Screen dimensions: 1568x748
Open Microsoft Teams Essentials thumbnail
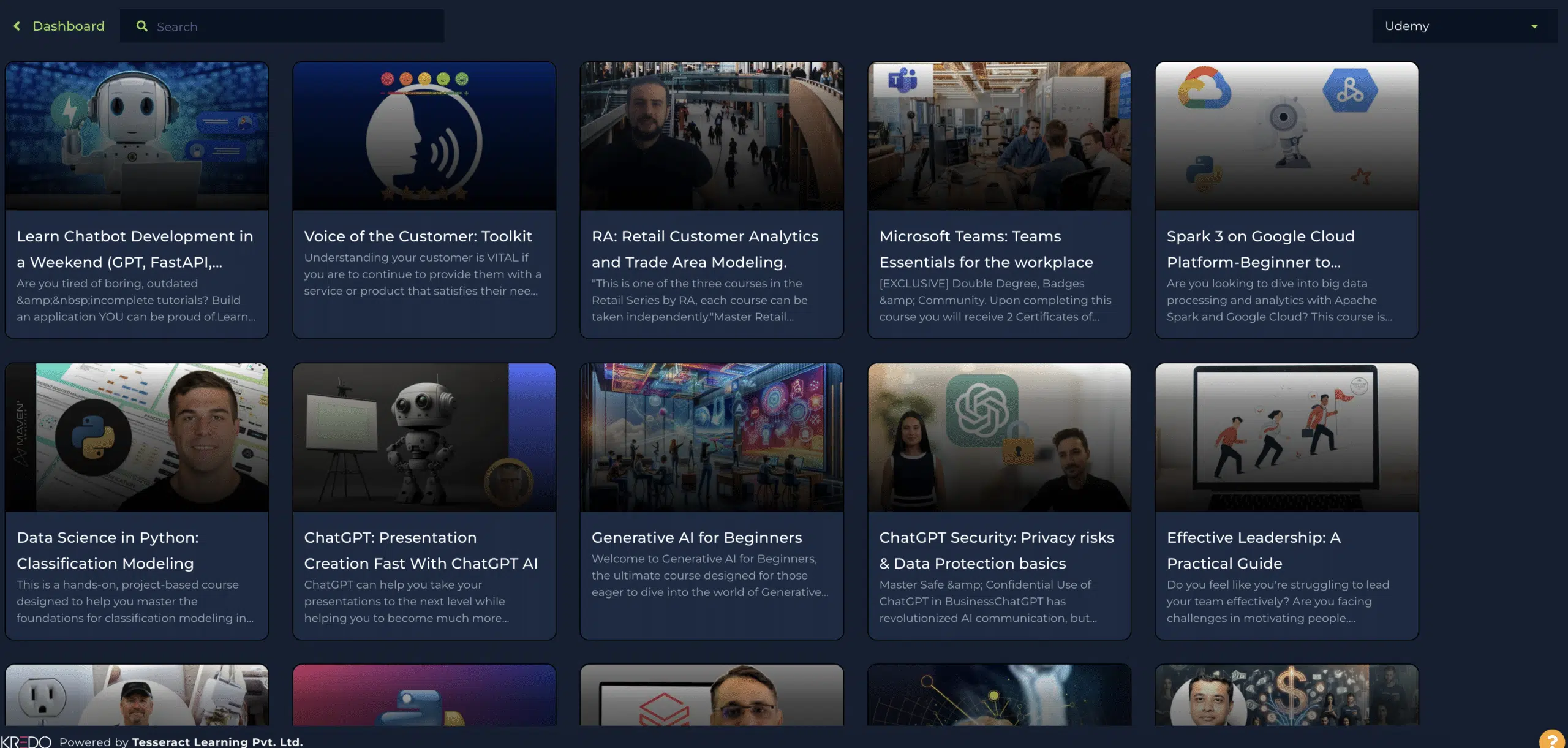999,136
